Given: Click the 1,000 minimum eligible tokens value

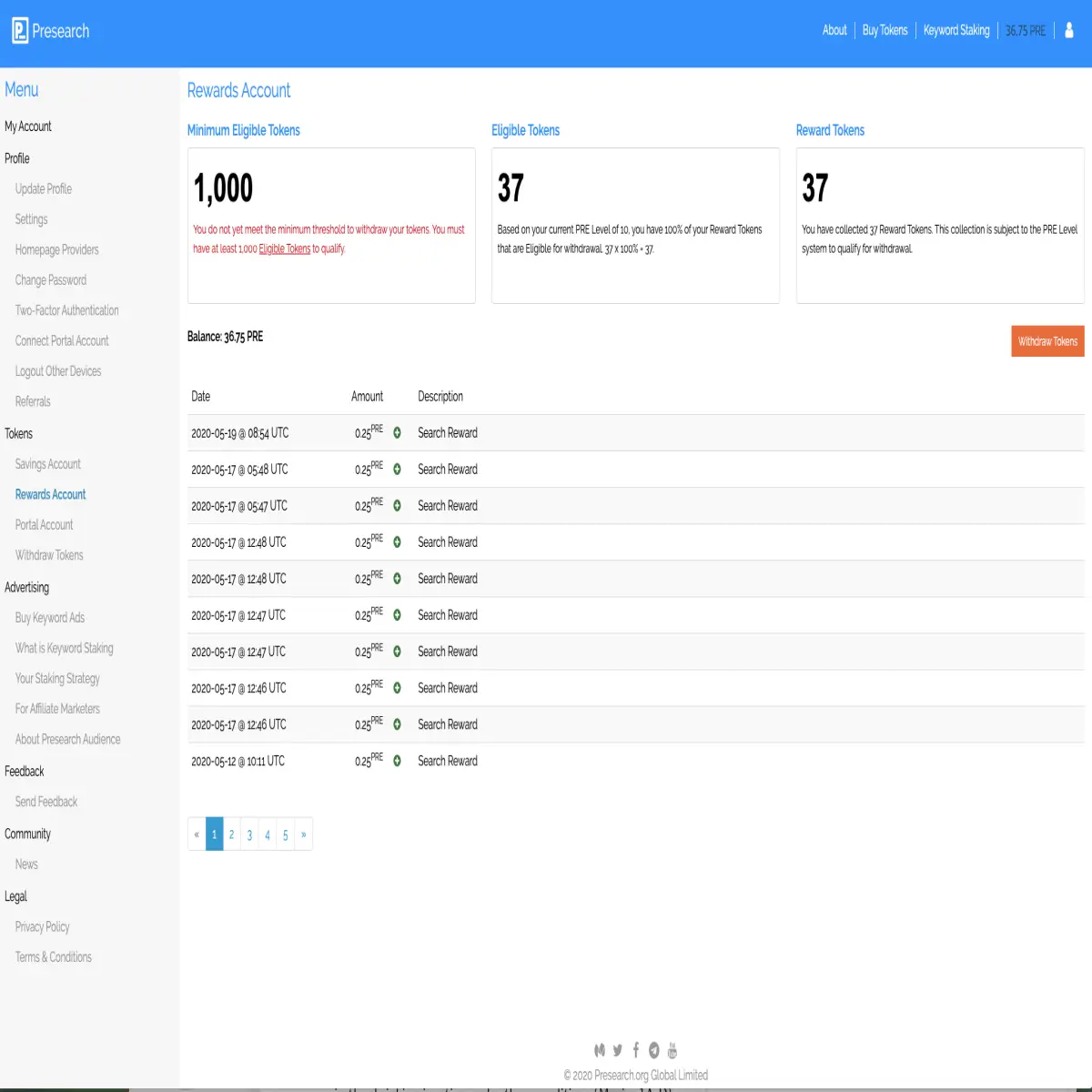Looking at the screenshot, I should 223,189.
